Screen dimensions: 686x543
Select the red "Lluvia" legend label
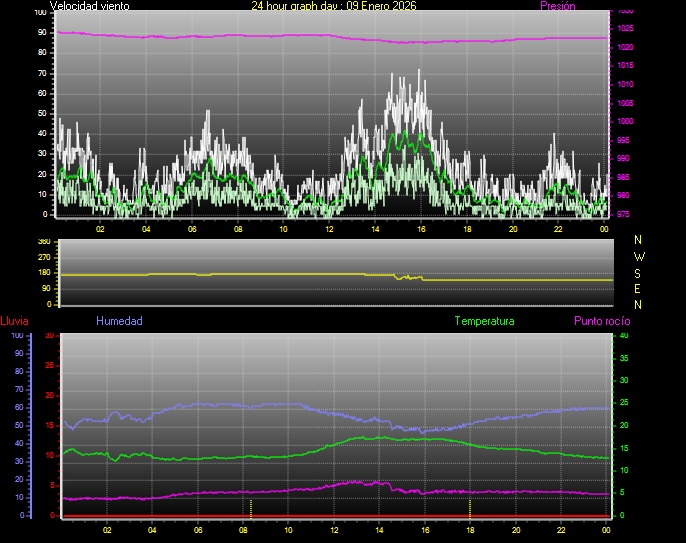pos(14,321)
